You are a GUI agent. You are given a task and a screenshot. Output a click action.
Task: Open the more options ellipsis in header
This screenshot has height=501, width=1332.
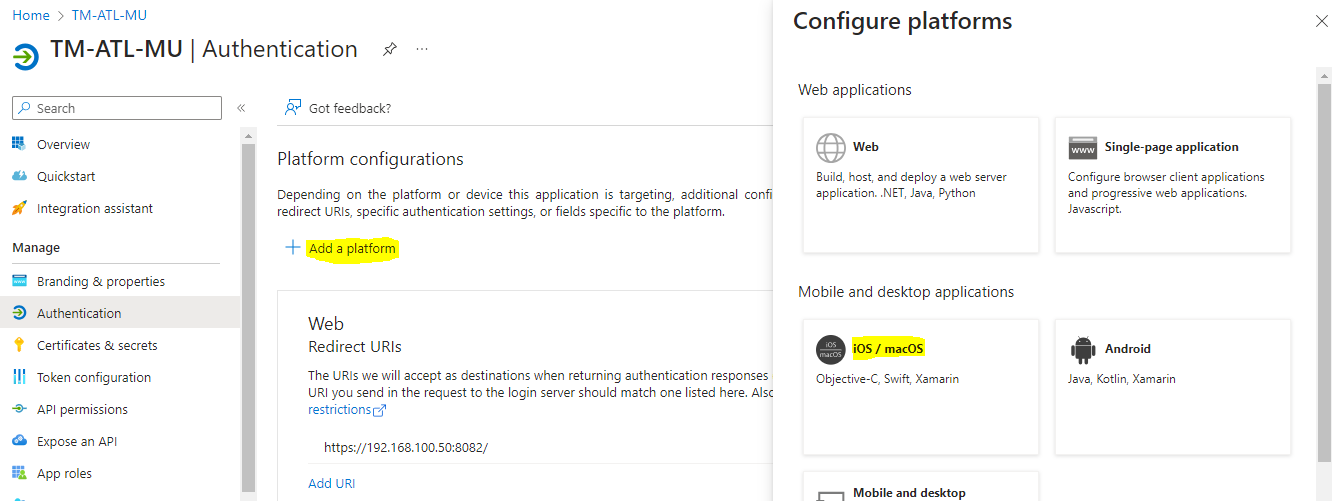[422, 49]
